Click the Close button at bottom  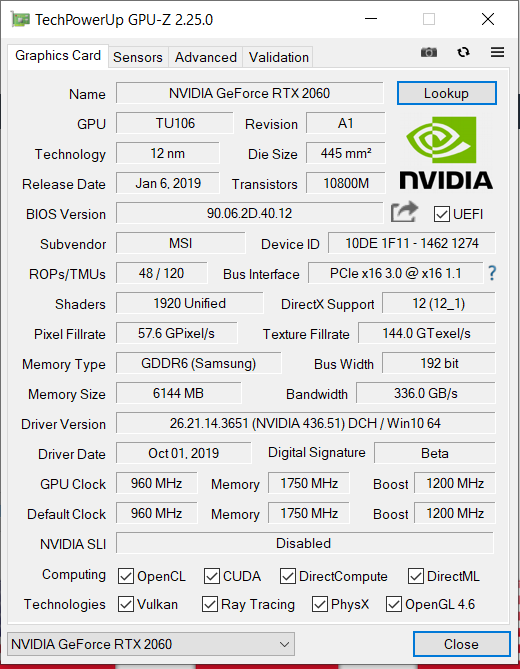[462, 644]
